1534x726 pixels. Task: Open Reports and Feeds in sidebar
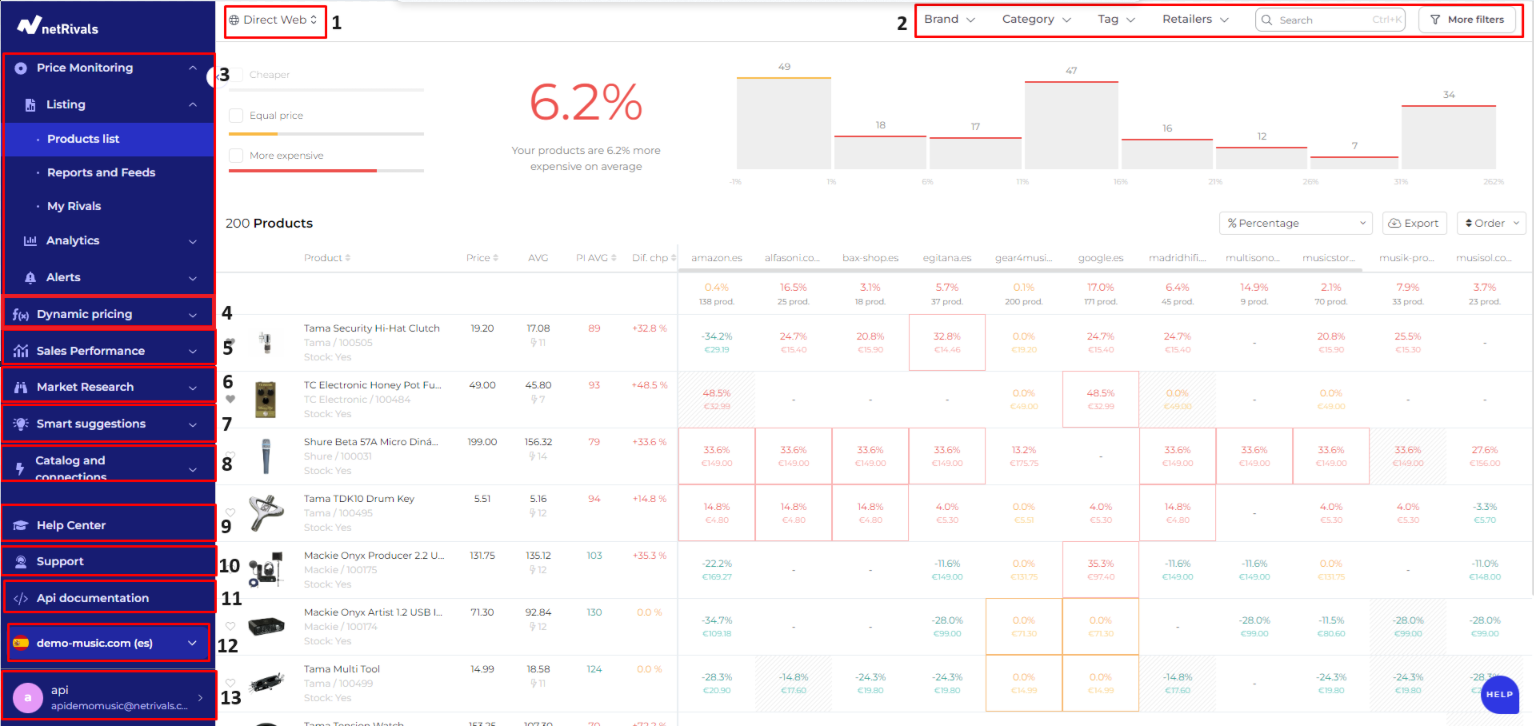(101, 173)
